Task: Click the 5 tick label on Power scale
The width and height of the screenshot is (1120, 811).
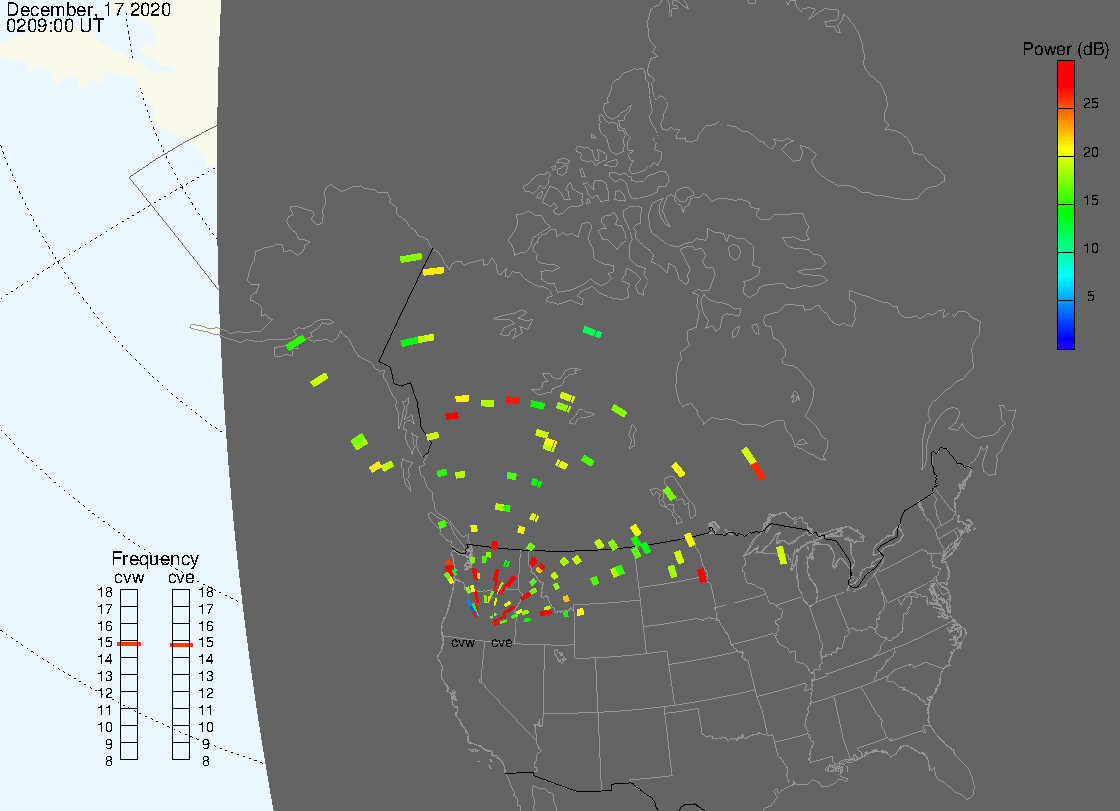Action: (x=1090, y=297)
